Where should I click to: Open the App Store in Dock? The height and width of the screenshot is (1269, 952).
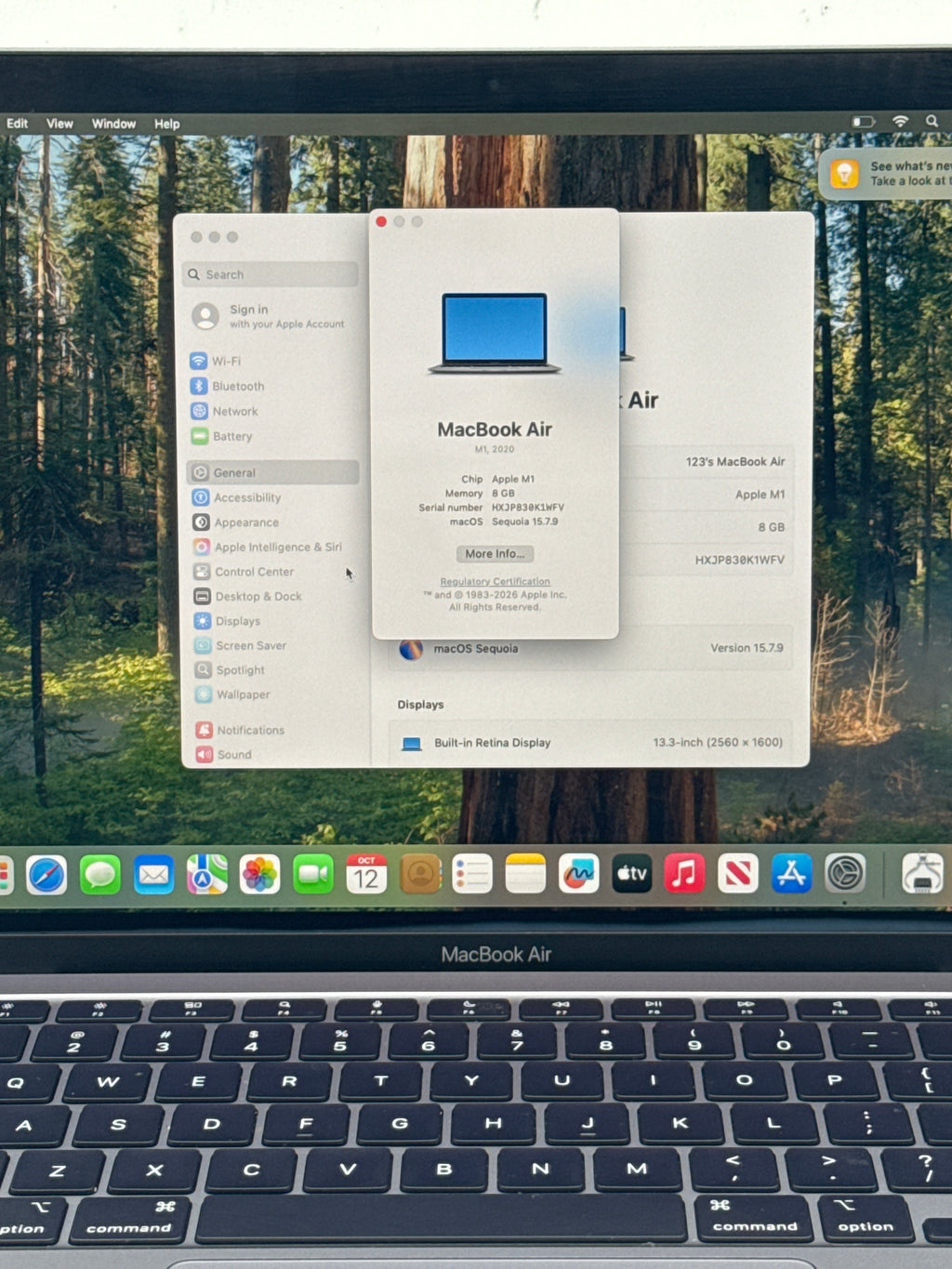point(791,875)
